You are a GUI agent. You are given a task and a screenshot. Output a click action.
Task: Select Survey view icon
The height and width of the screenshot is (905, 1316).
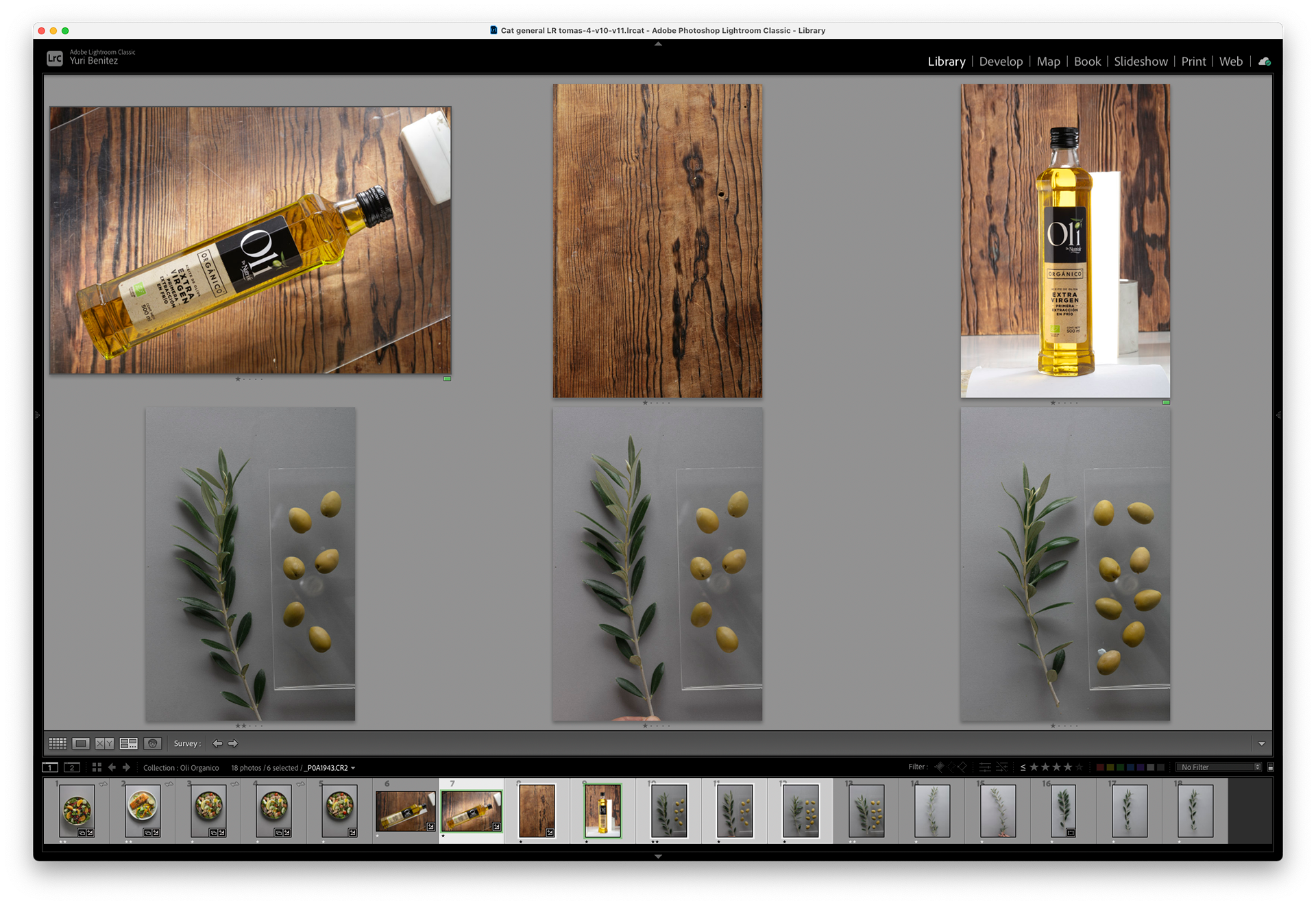(128, 743)
